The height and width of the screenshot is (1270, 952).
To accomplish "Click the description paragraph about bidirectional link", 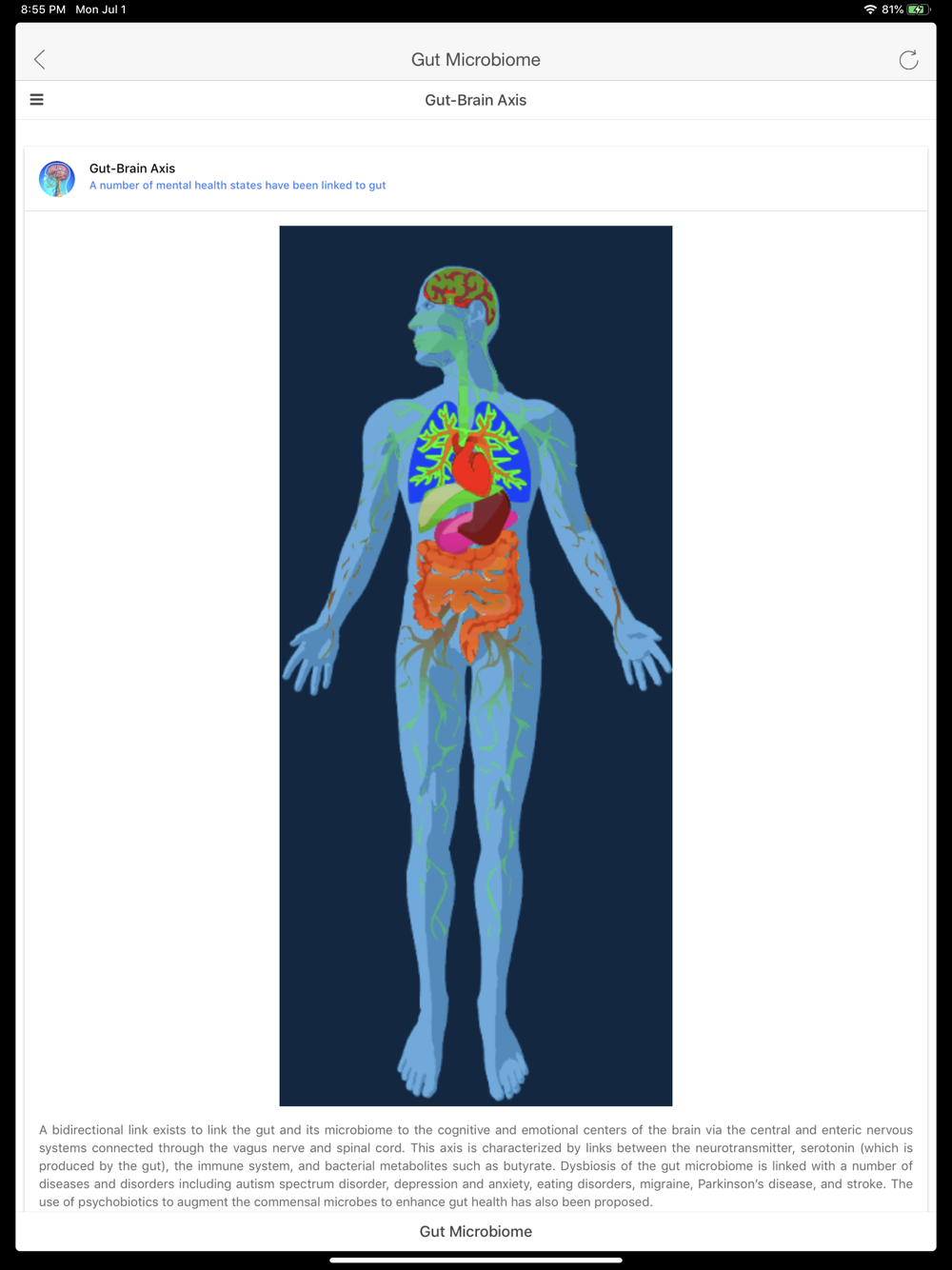I will point(476,1166).
